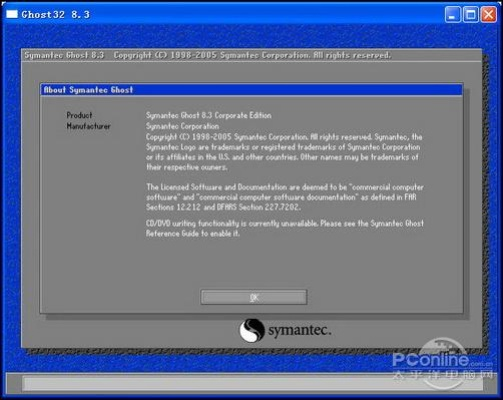The height and width of the screenshot is (400, 503).
Task: Click the 'CD/DVD writing functionality' notice line
Action: [x=285, y=223]
